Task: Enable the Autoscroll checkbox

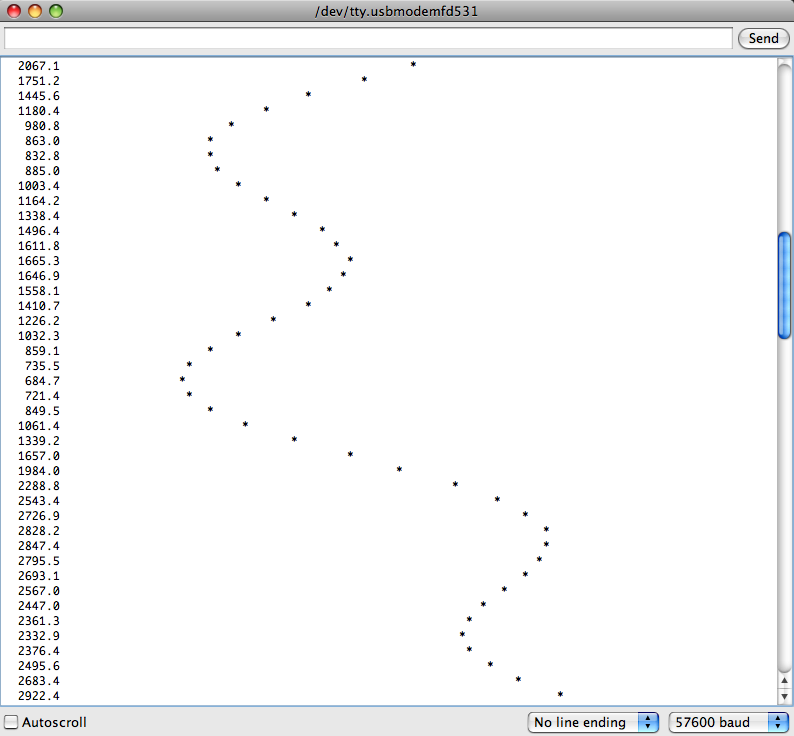Action: [x=11, y=722]
